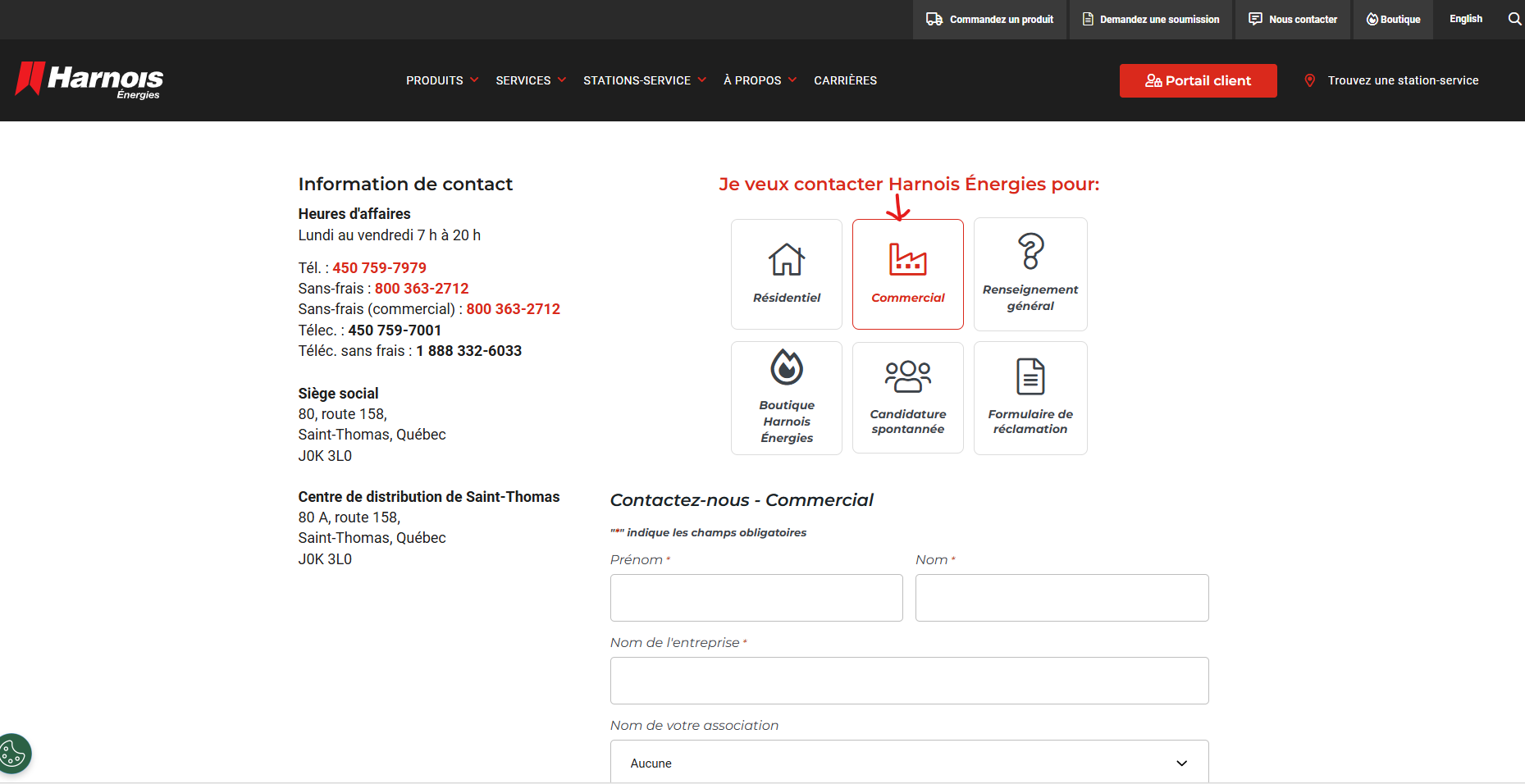Open the search magnifier icon
This screenshot has width=1525, height=784.
pos(1514,19)
